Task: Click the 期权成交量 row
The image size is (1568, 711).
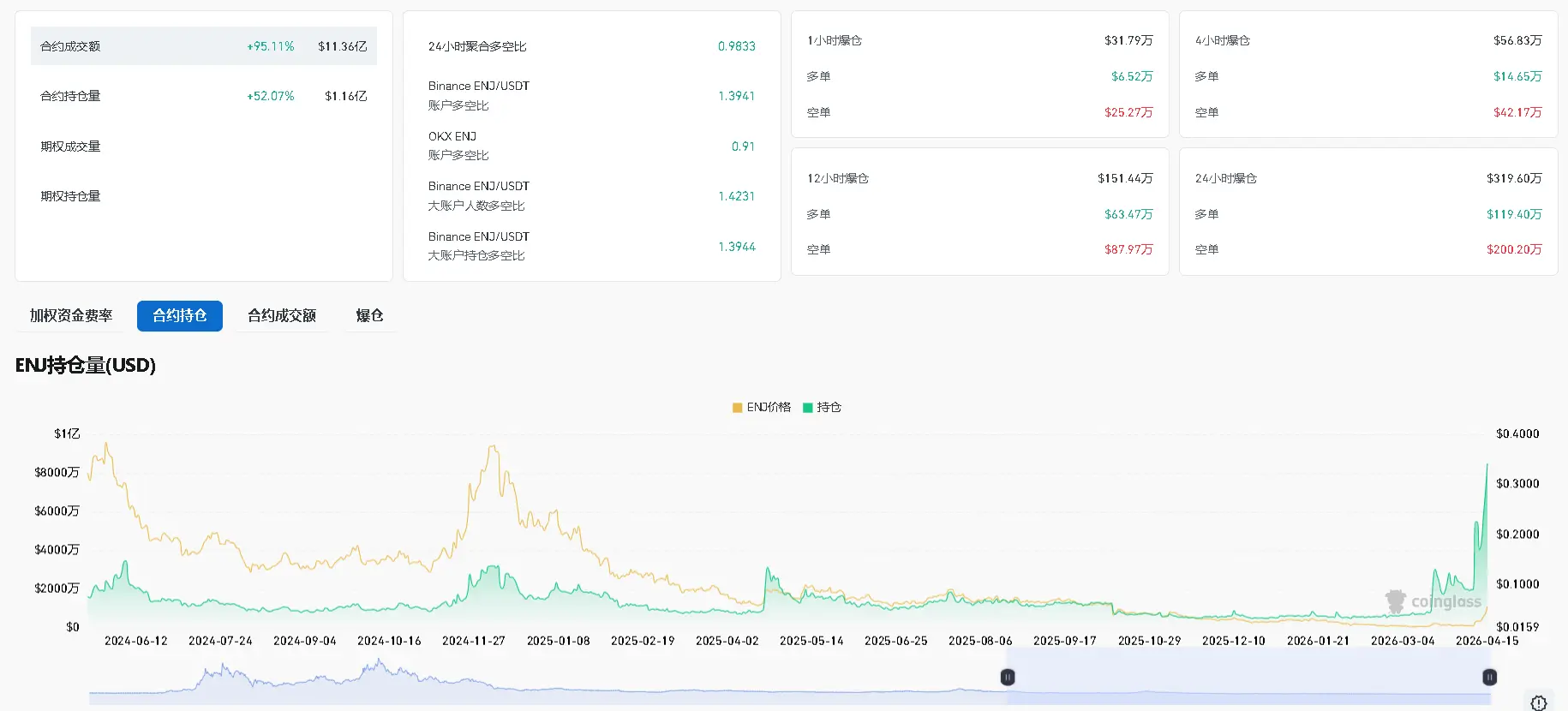Action: click(x=203, y=146)
